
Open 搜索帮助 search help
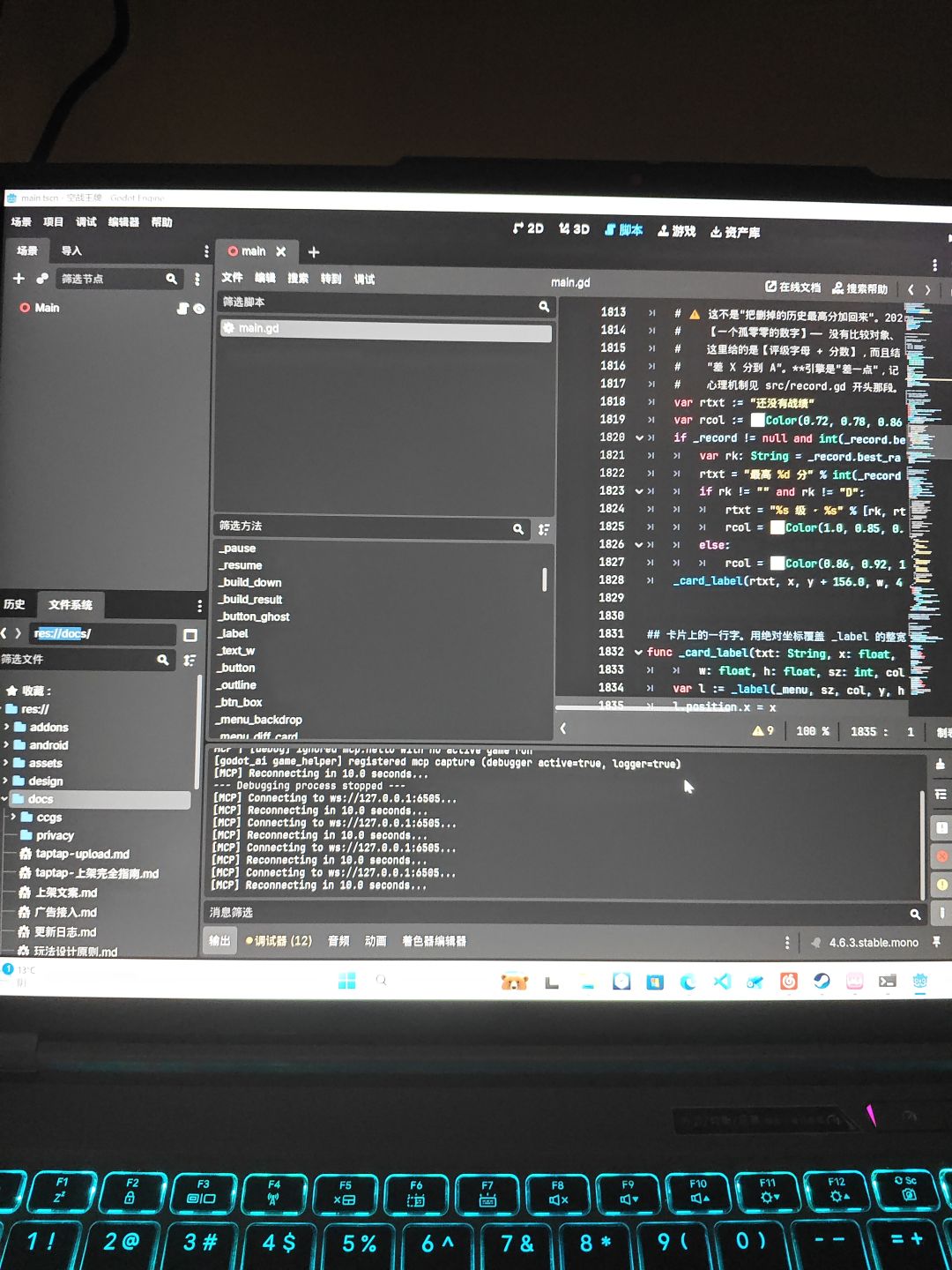point(859,288)
